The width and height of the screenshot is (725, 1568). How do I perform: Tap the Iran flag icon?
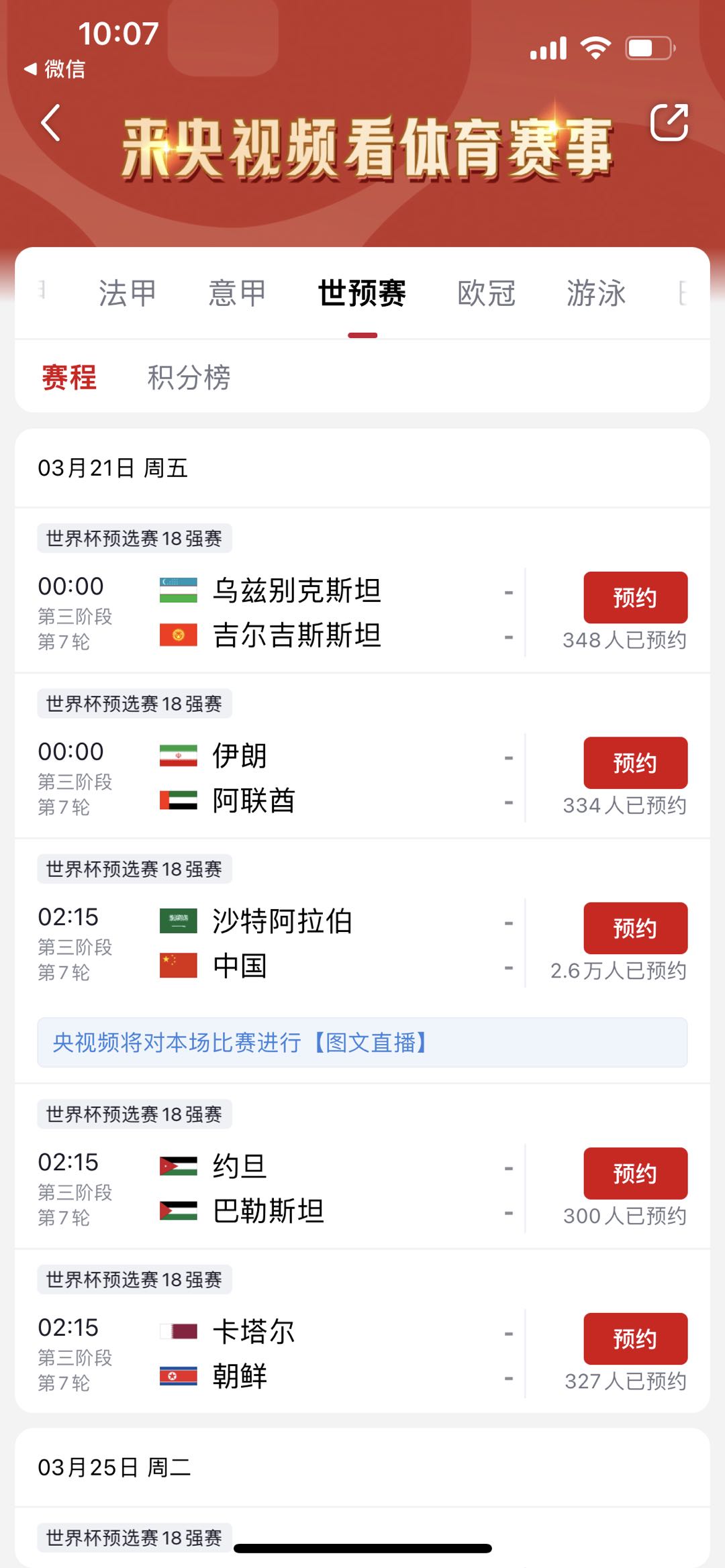(x=178, y=755)
